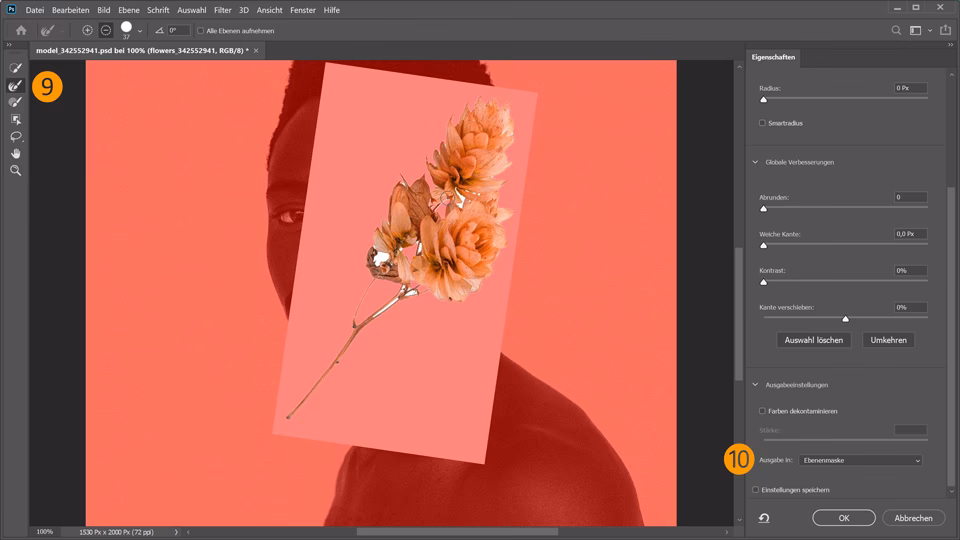
Task: Enable Einstellungen speichern checkbox
Action: 756,490
